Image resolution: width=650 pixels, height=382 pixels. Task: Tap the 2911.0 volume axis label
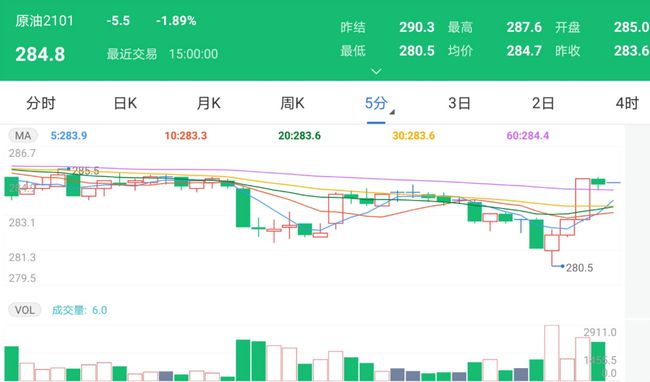point(600,332)
